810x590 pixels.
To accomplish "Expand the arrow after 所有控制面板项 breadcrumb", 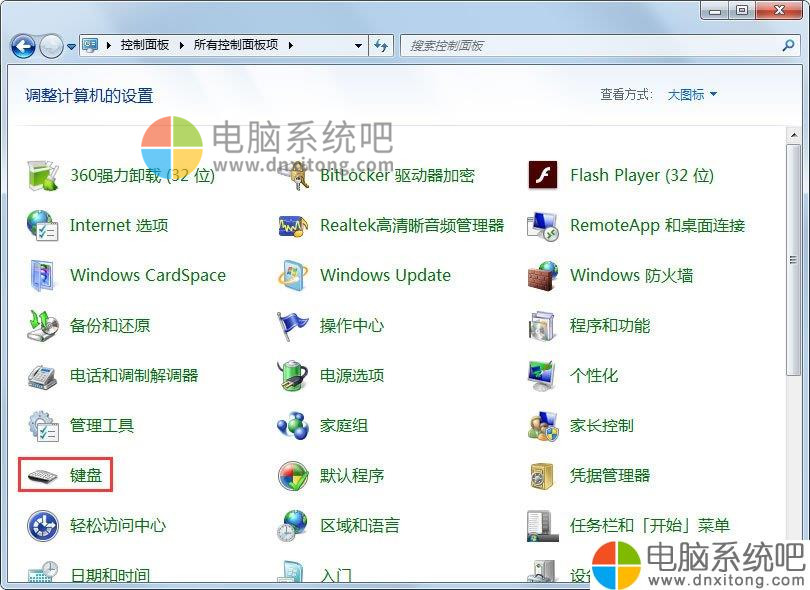I will (x=291, y=45).
